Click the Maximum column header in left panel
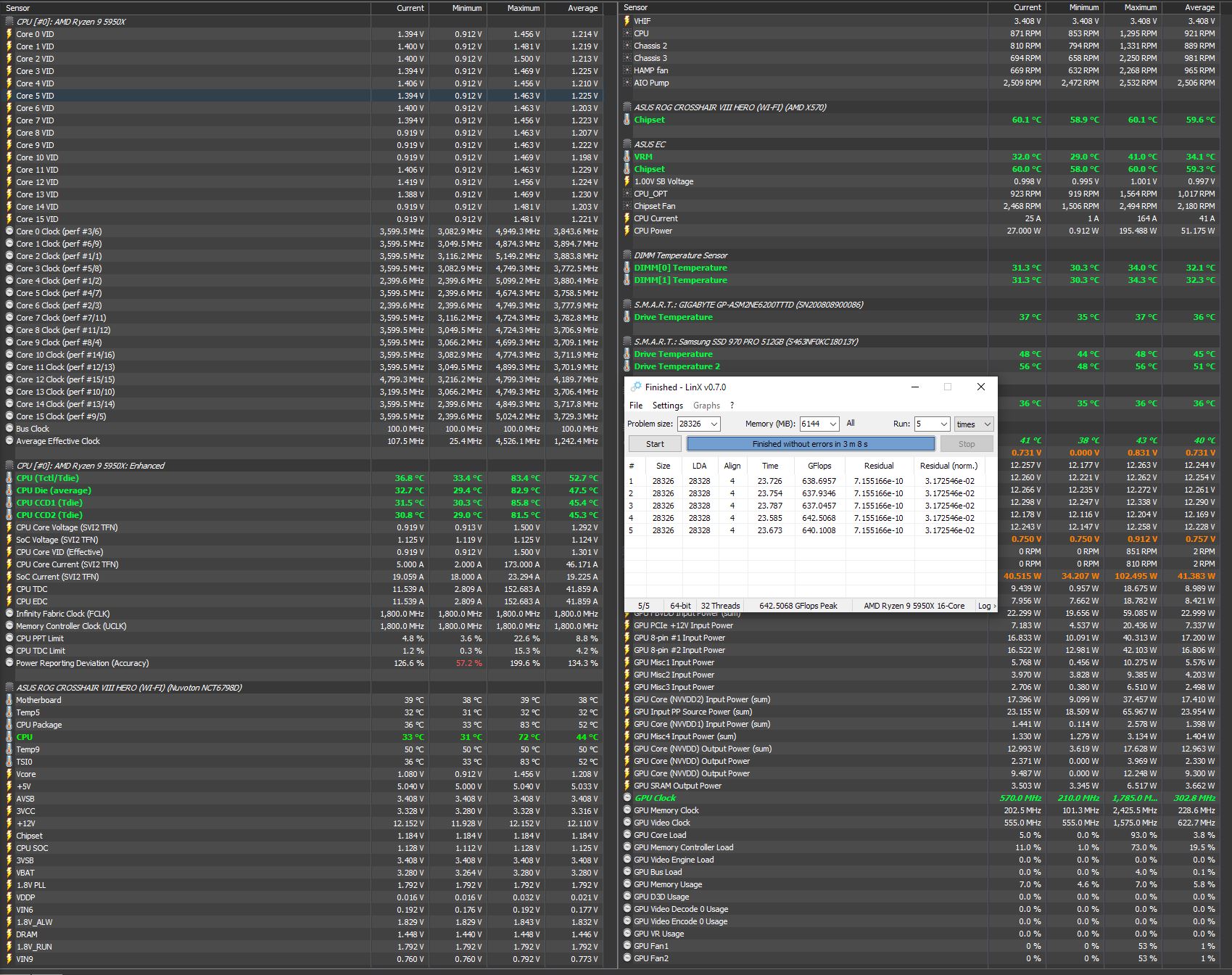 (516, 8)
